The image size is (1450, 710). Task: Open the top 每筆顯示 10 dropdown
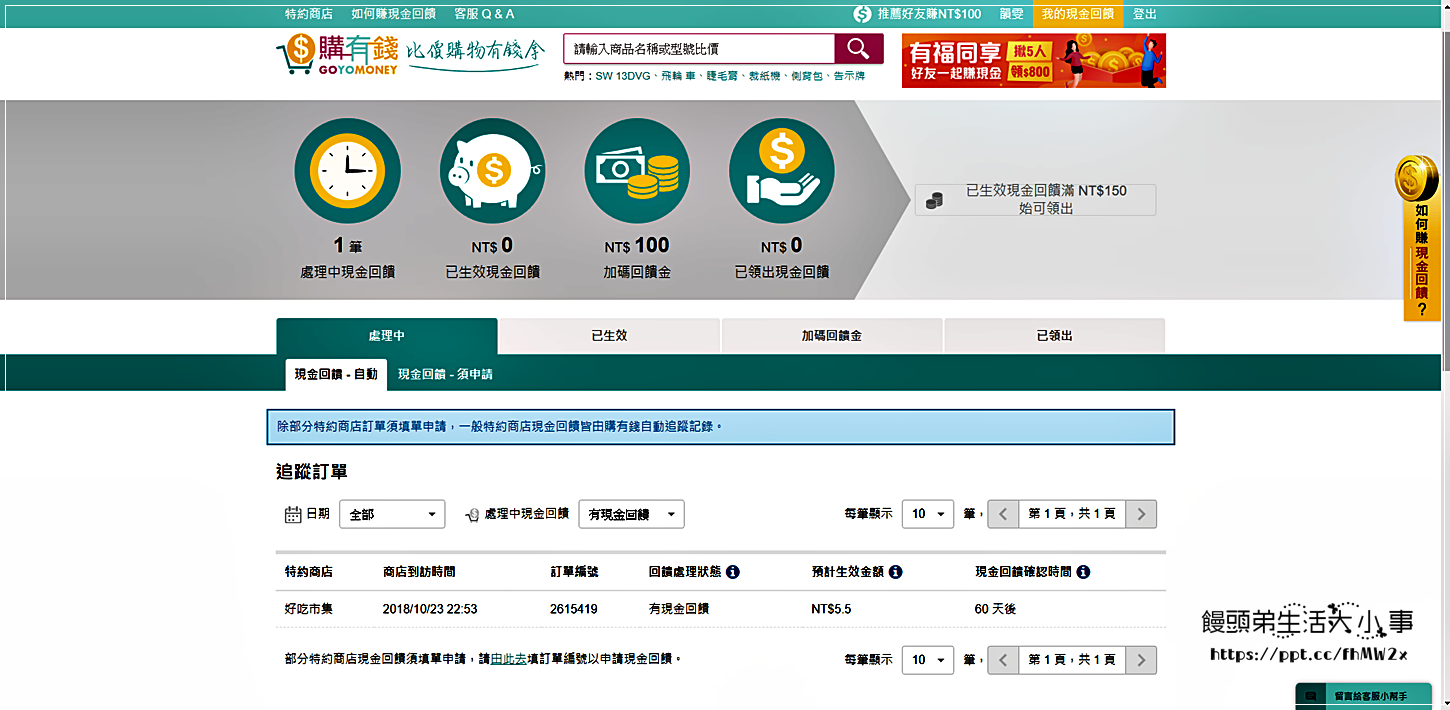[x=927, y=514]
